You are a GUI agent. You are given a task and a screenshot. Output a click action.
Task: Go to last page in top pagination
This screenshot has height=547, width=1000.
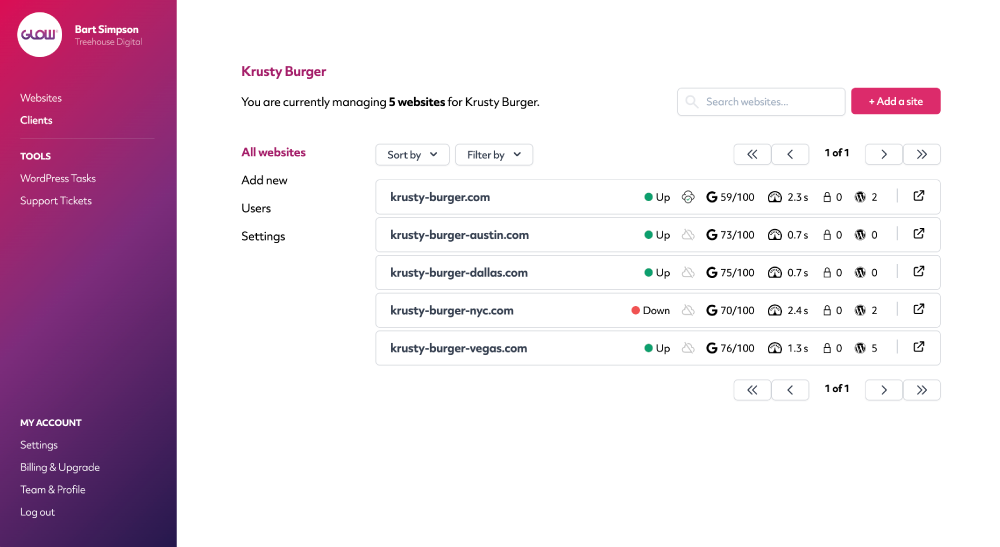tap(922, 154)
